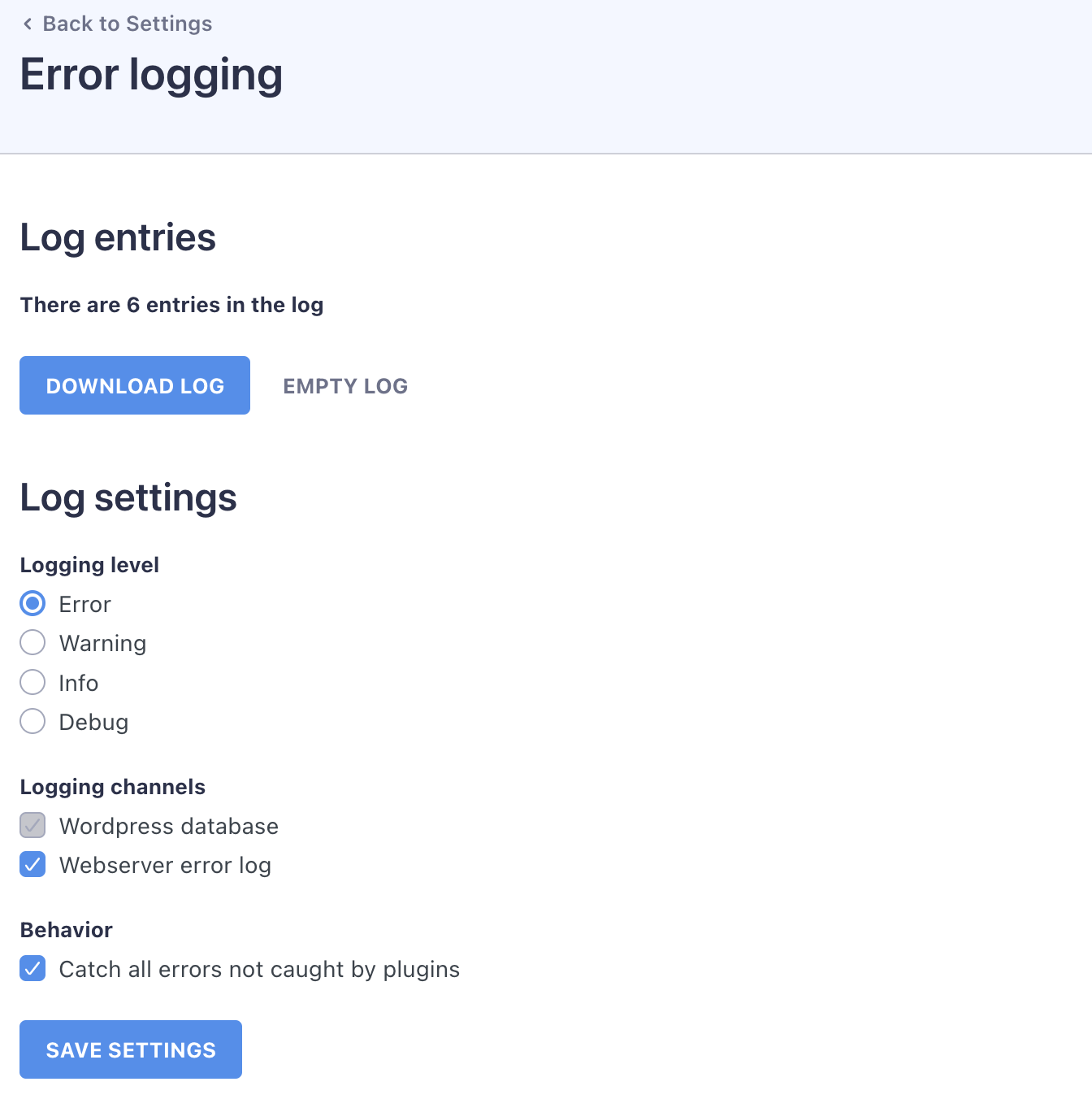Click the 'Wordpress database' label text
Viewport: 1092px width, 1099px height.
[169, 827]
